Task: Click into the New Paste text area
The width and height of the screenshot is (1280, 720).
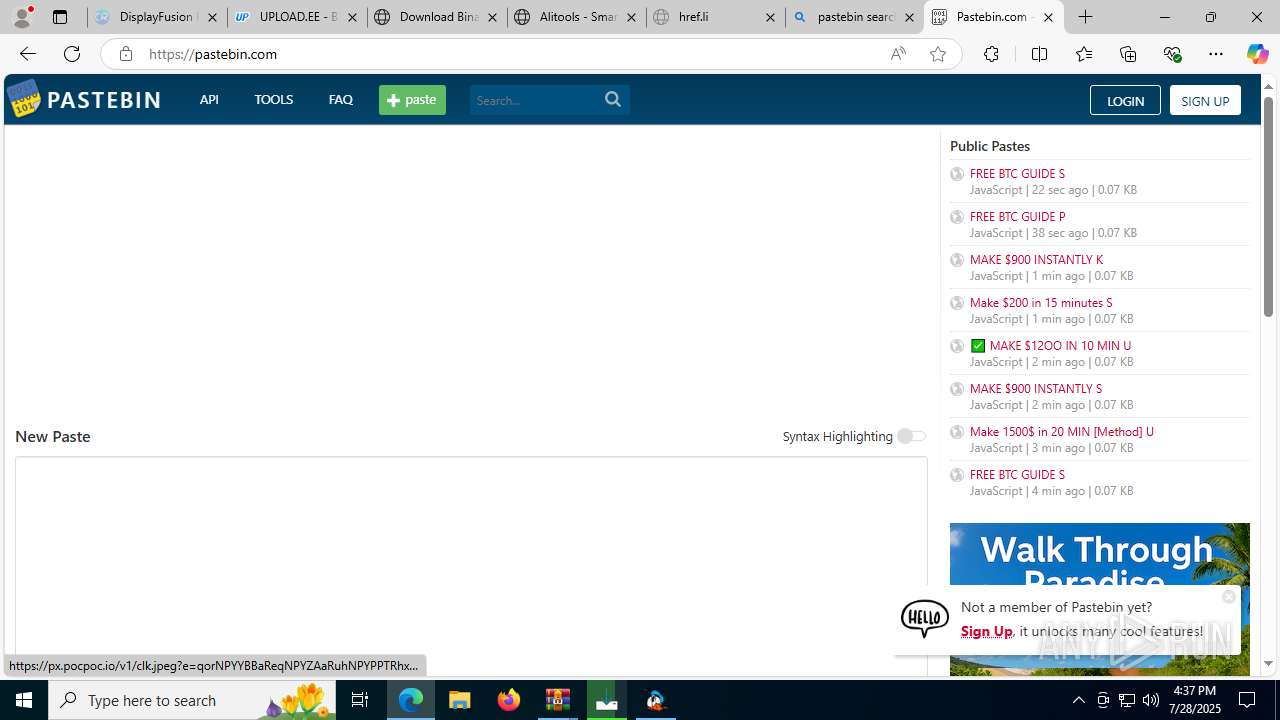Action: tap(471, 566)
